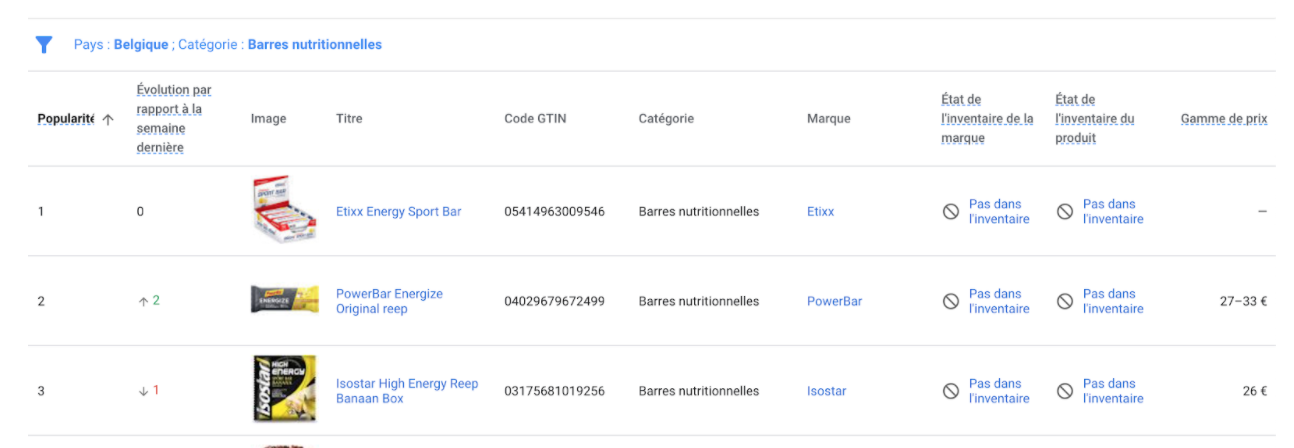Click the brand inventory status icon for Etixx
1294x448 pixels.
click(x=951, y=212)
